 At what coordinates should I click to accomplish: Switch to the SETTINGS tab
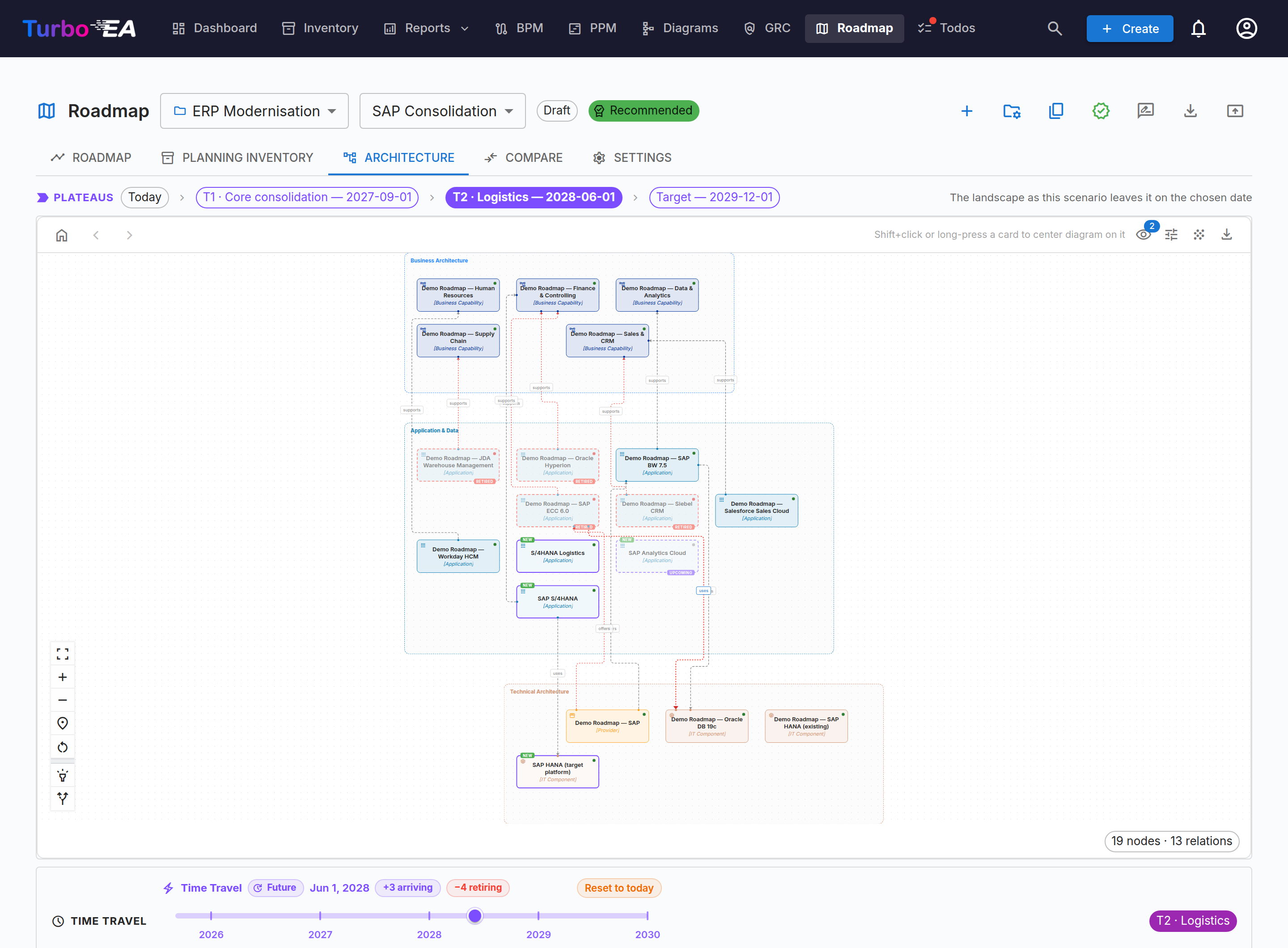point(632,158)
